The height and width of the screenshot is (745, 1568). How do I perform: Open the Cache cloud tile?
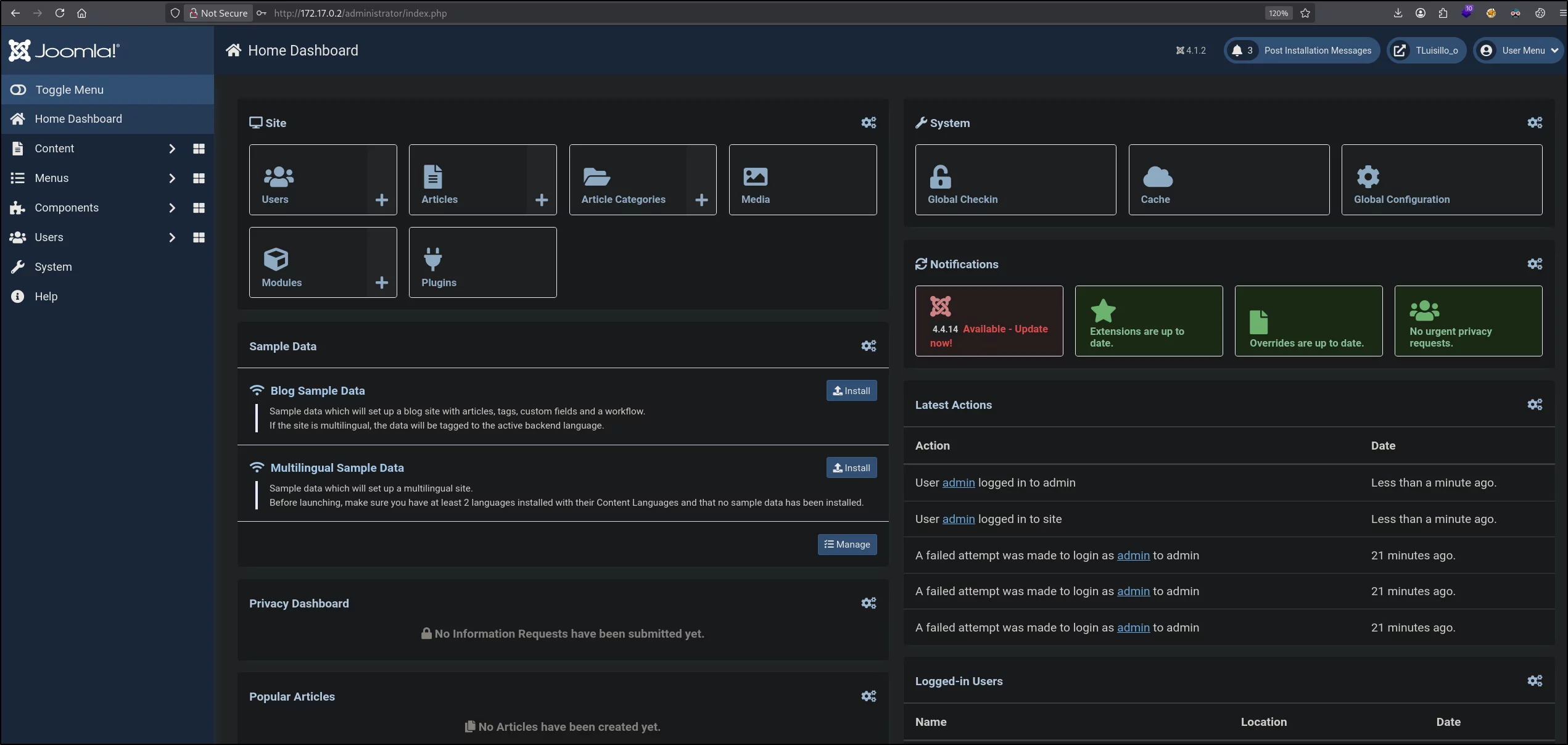[x=1229, y=179]
